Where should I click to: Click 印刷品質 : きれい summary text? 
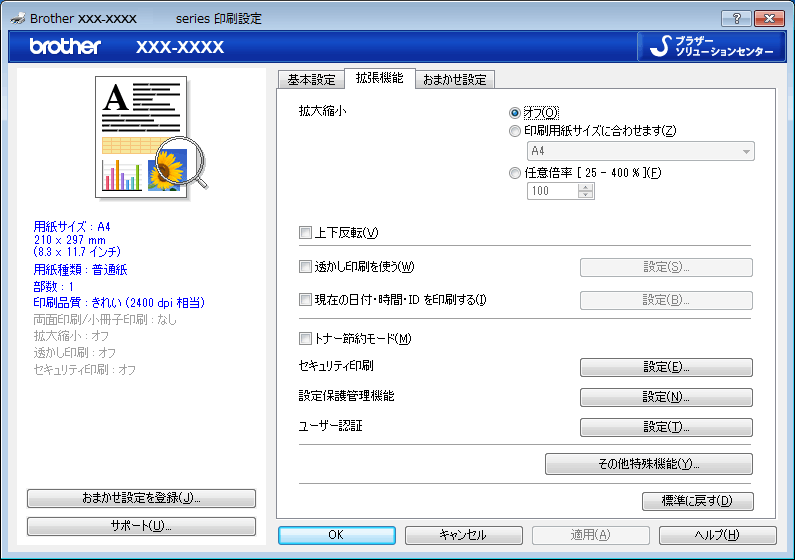(119, 303)
